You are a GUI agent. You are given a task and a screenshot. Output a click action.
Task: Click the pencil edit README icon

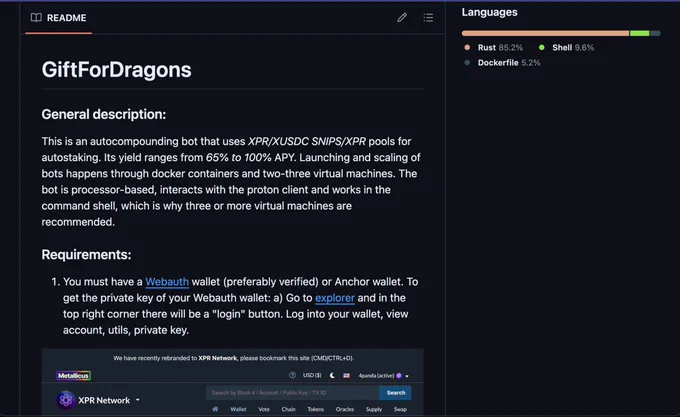pyautogui.click(x=402, y=17)
